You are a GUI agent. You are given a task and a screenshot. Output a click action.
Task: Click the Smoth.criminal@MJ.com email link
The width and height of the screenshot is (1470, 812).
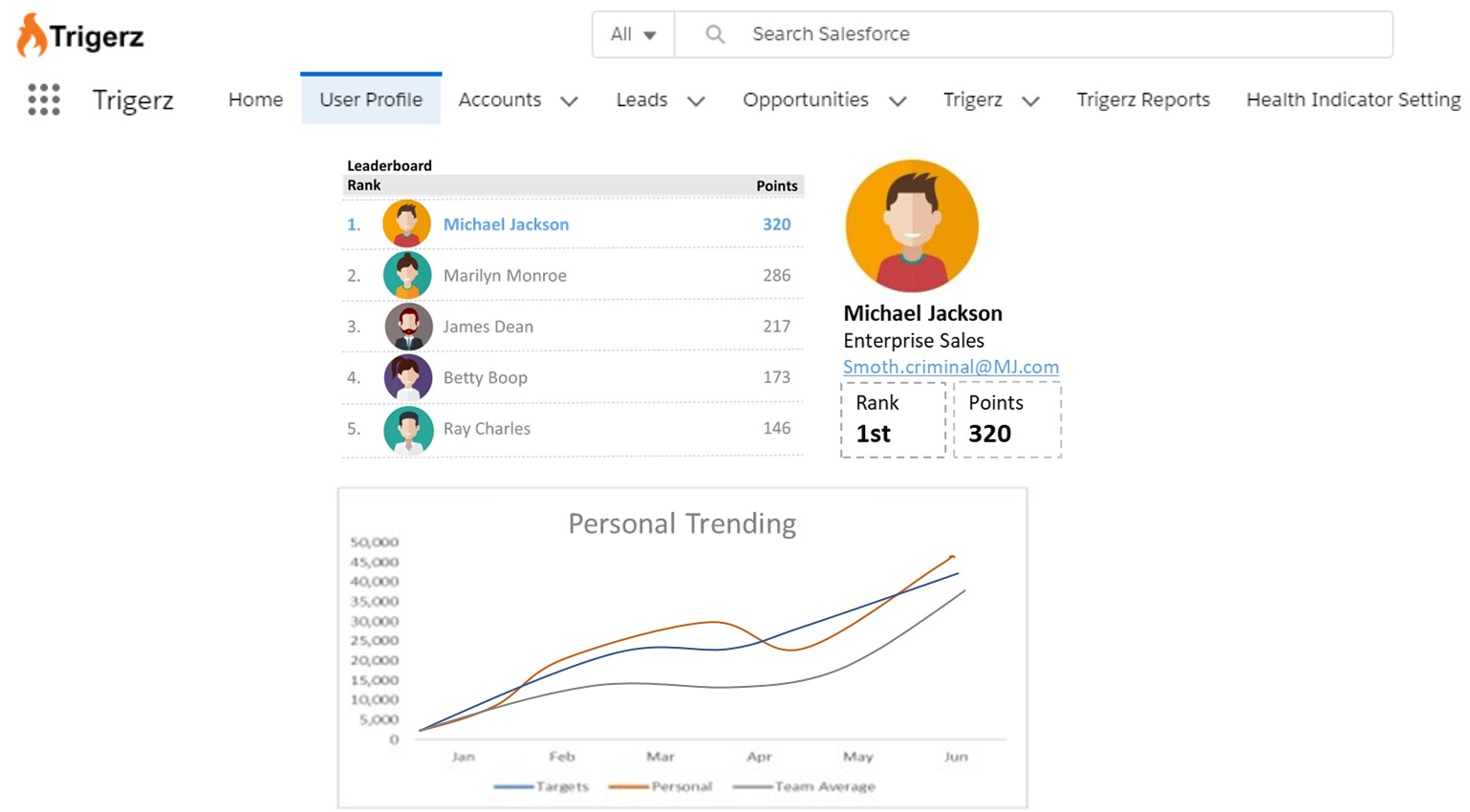tap(951, 367)
